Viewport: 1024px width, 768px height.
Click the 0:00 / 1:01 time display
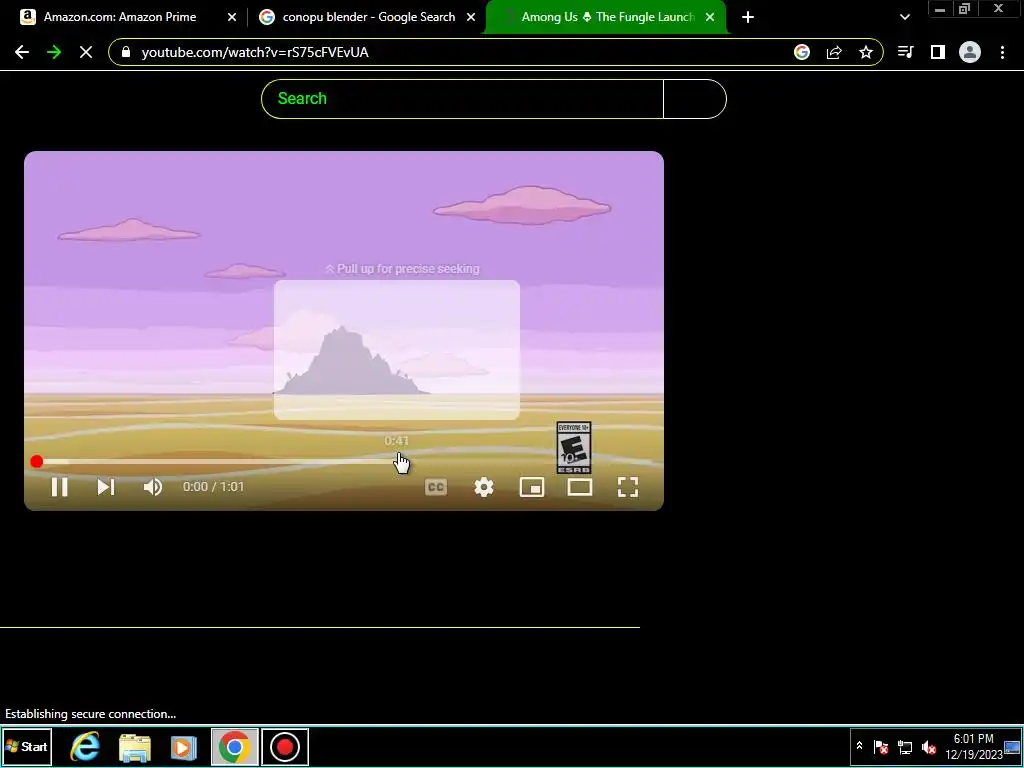(214, 487)
